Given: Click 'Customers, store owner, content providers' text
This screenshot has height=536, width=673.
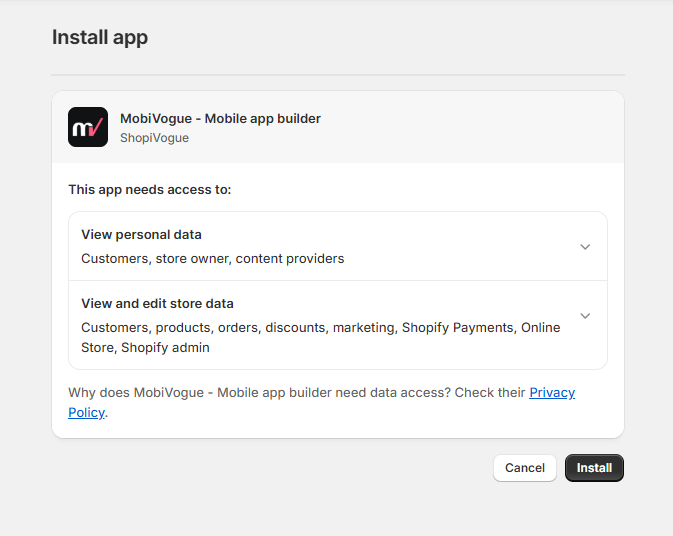Looking at the screenshot, I should click(212, 259).
